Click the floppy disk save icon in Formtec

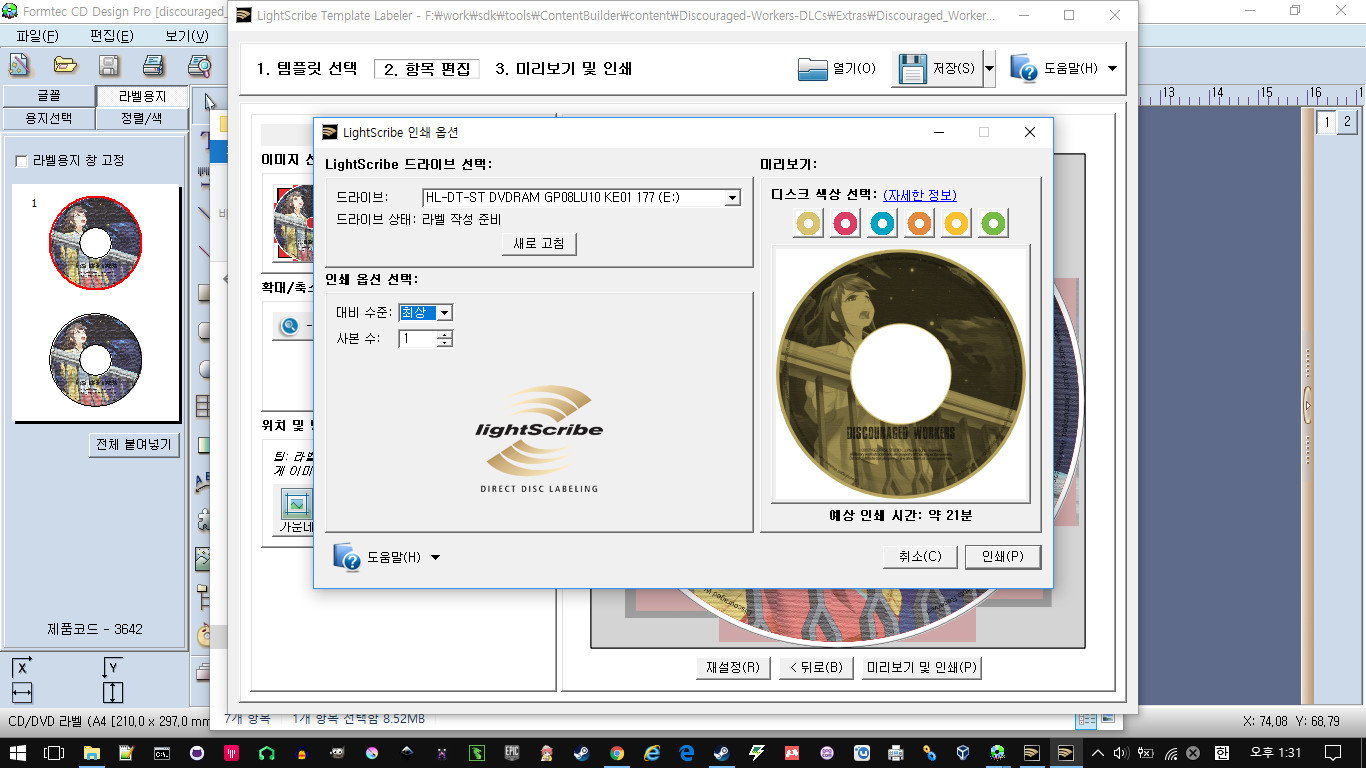pyautogui.click(x=109, y=66)
